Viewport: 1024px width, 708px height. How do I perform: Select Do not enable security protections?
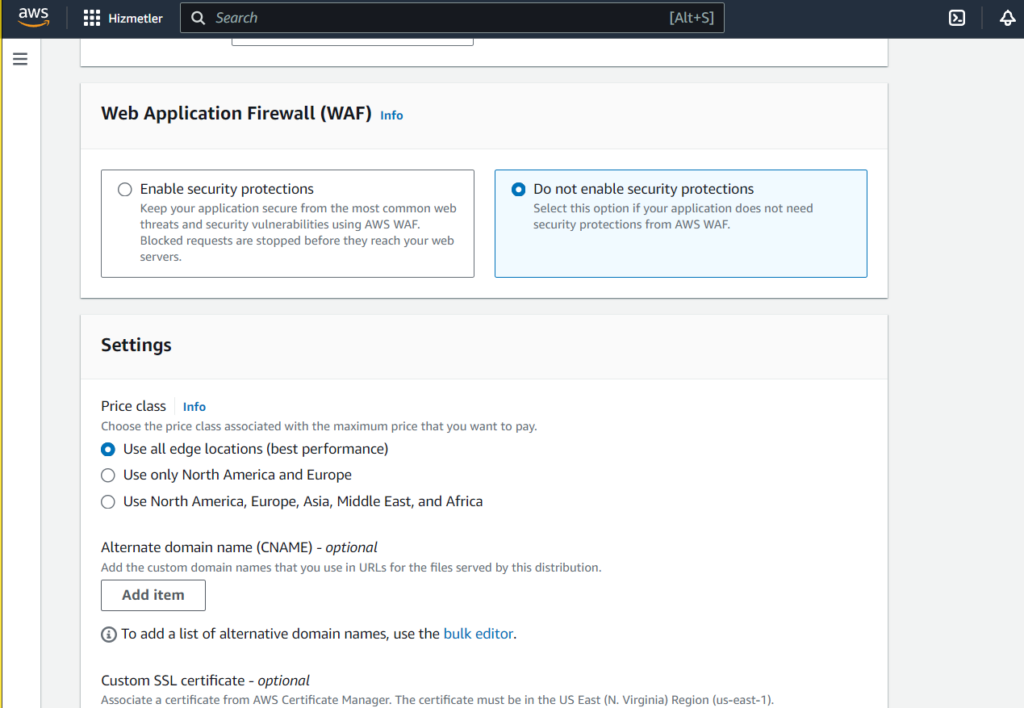(519, 189)
